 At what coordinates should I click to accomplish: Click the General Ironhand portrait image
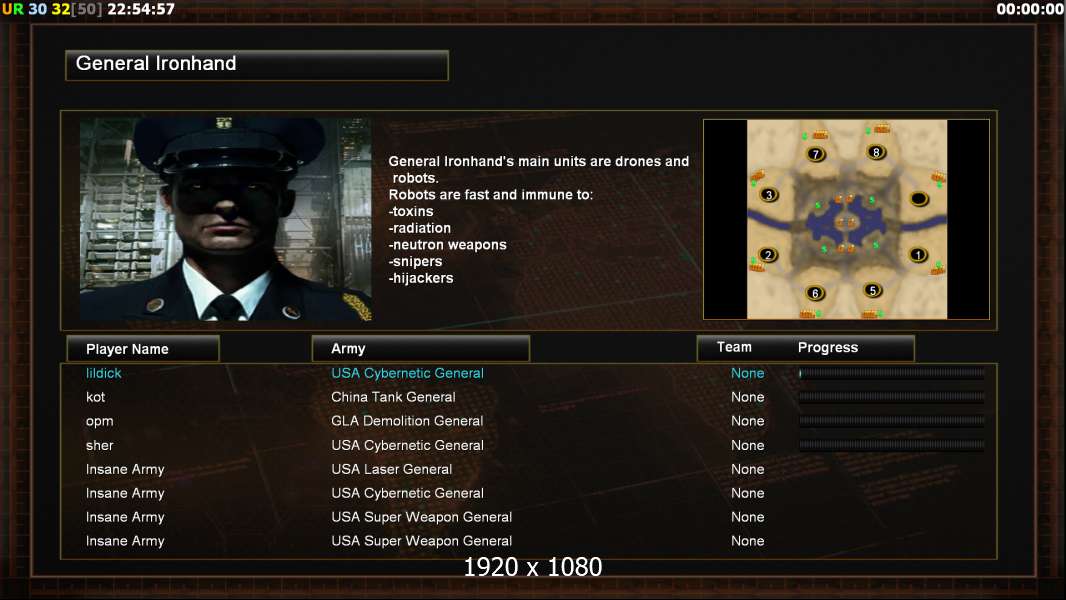[226, 219]
